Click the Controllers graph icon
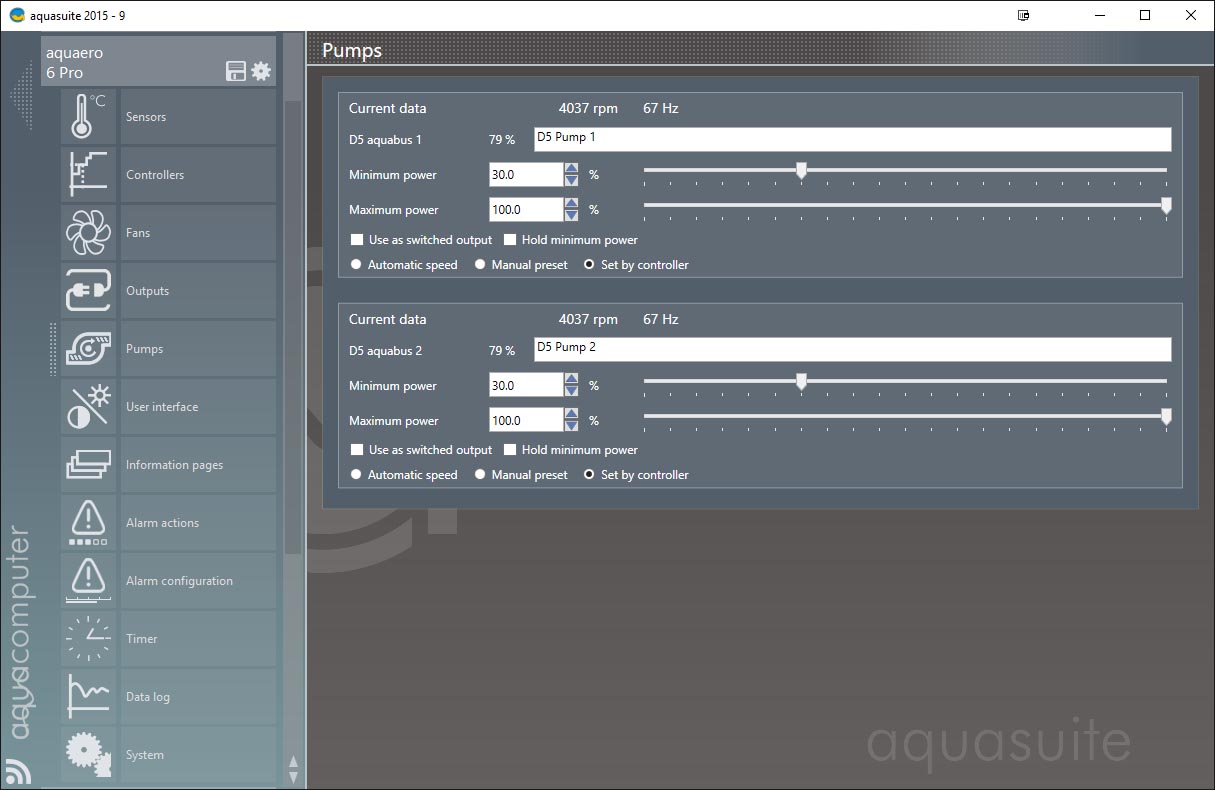 88,175
